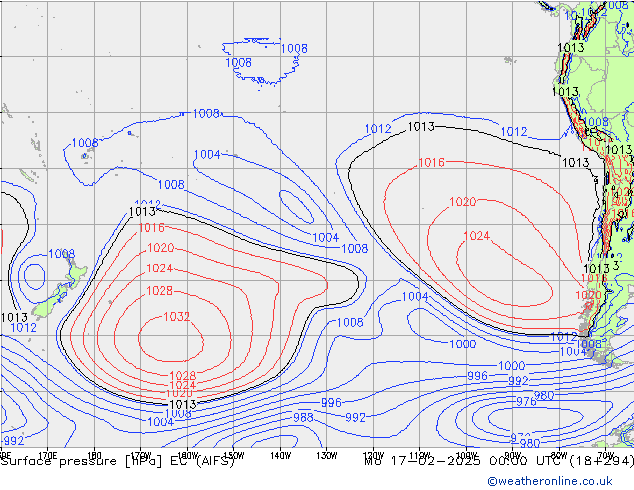Click the 1016 label atop the eastern high

click(x=431, y=163)
